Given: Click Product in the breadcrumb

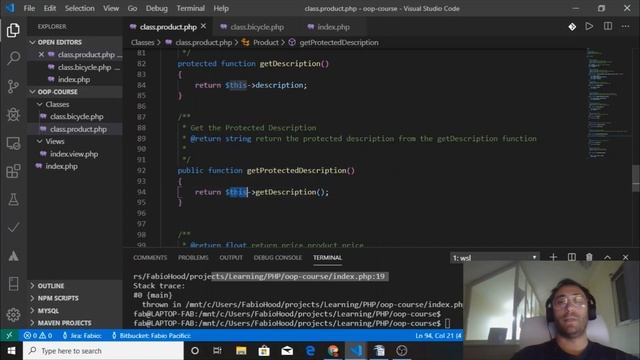Looking at the screenshot, I should click(266, 42).
